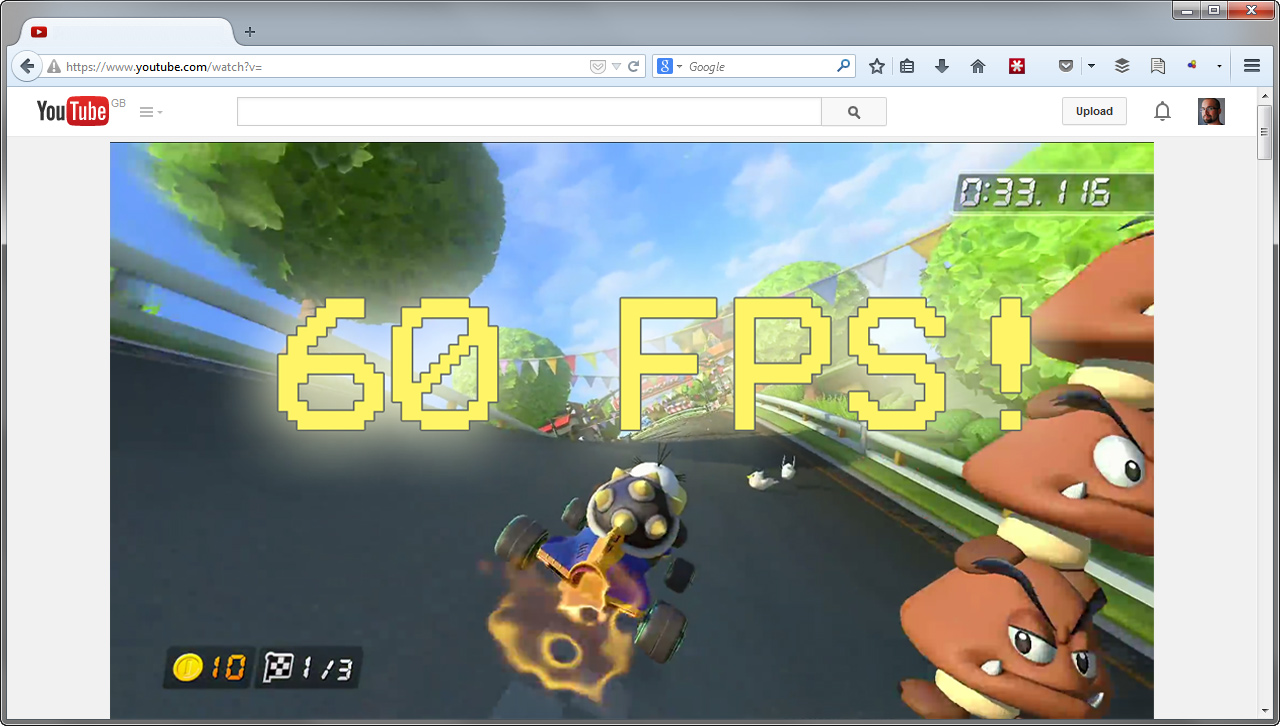Click the Upload button
Image resolution: width=1280 pixels, height=726 pixels.
1093,112
